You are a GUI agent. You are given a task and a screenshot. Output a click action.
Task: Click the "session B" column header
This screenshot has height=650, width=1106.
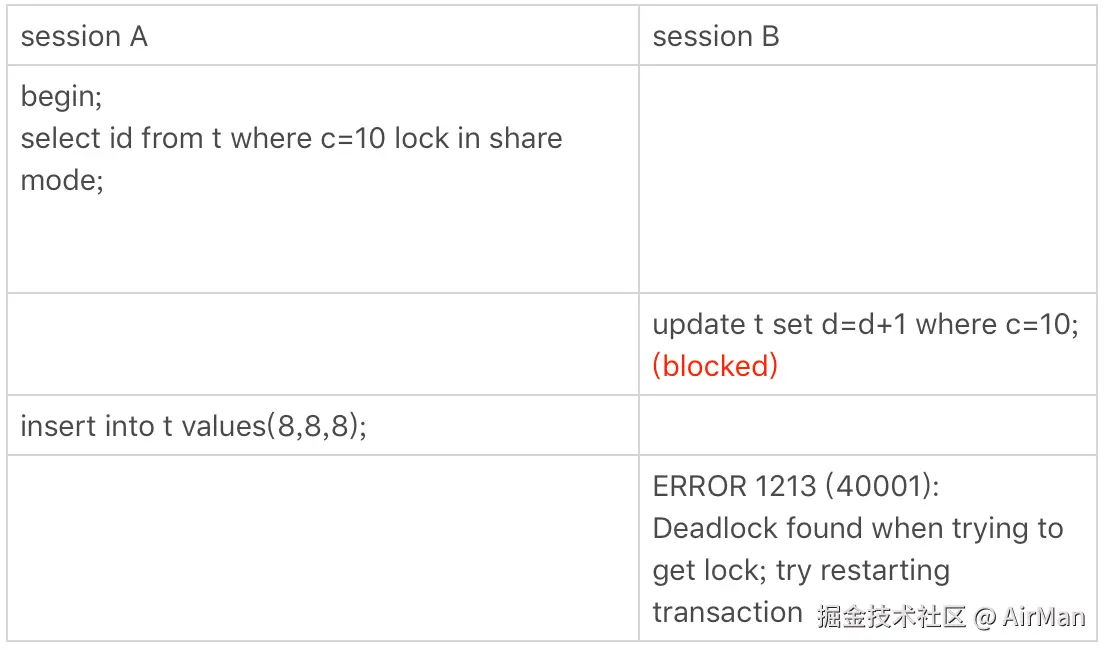tap(715, 37)
